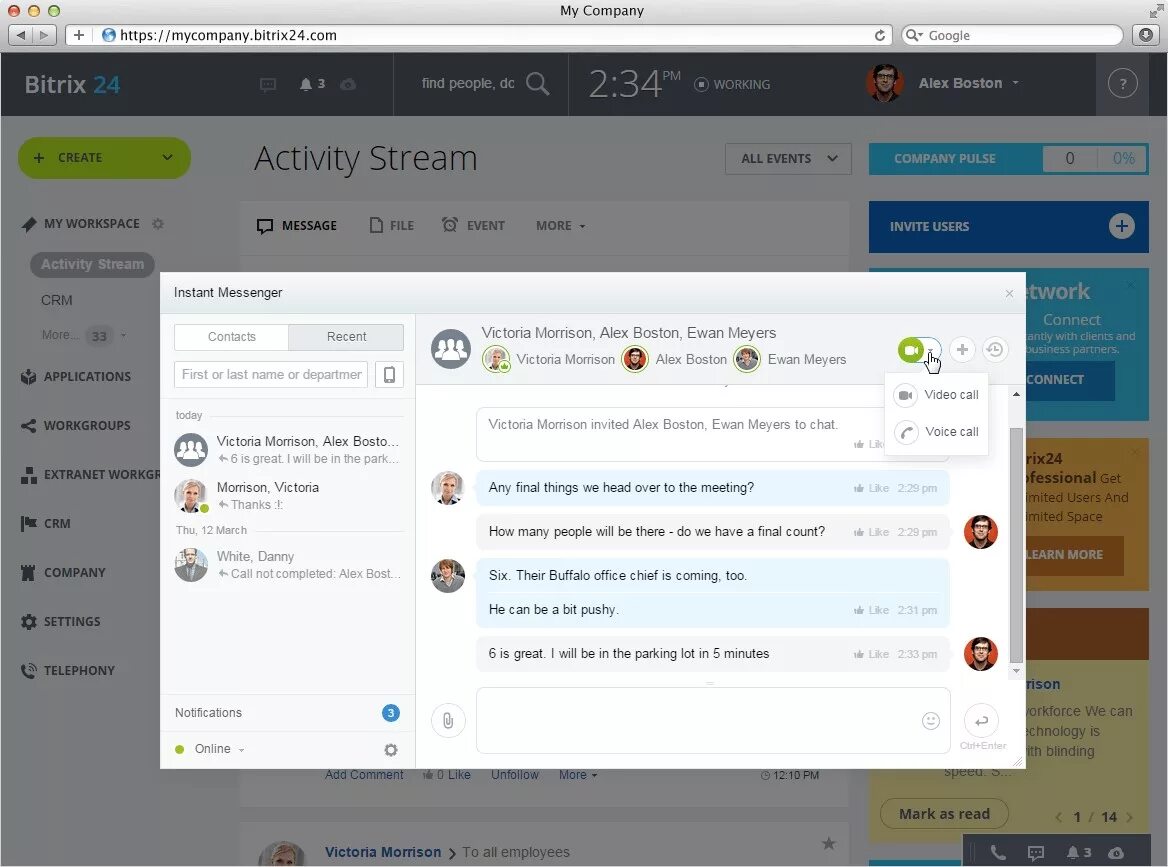
Task: Open the White, Danny conversation
Action: click(x=288, y=565)
